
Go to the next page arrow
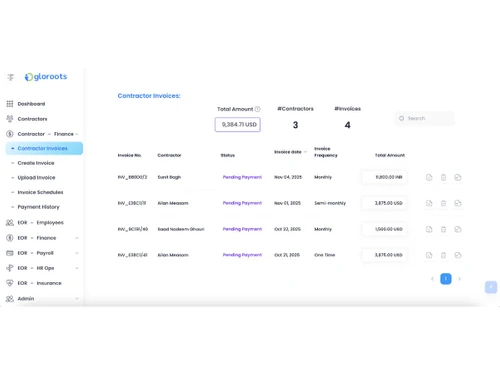click(459, 279)
